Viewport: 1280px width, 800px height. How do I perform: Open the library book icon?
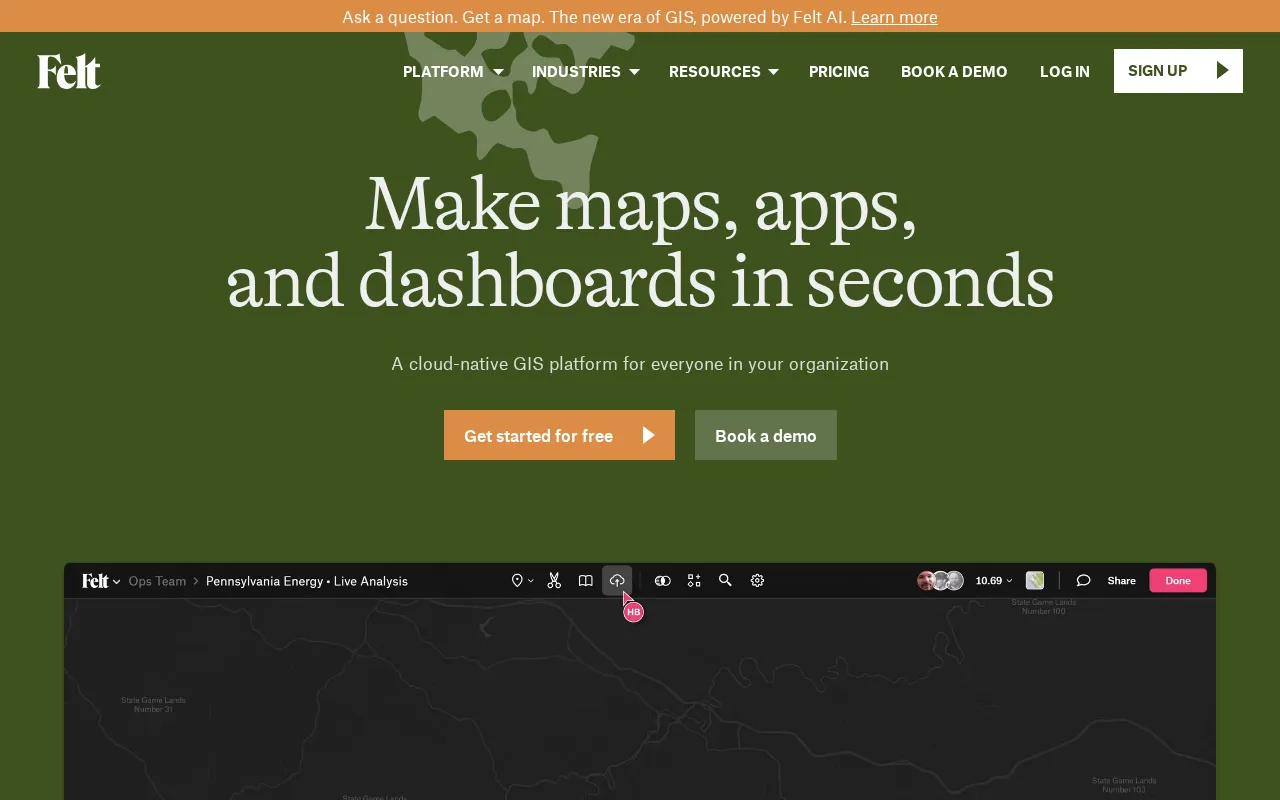(586, 581)
